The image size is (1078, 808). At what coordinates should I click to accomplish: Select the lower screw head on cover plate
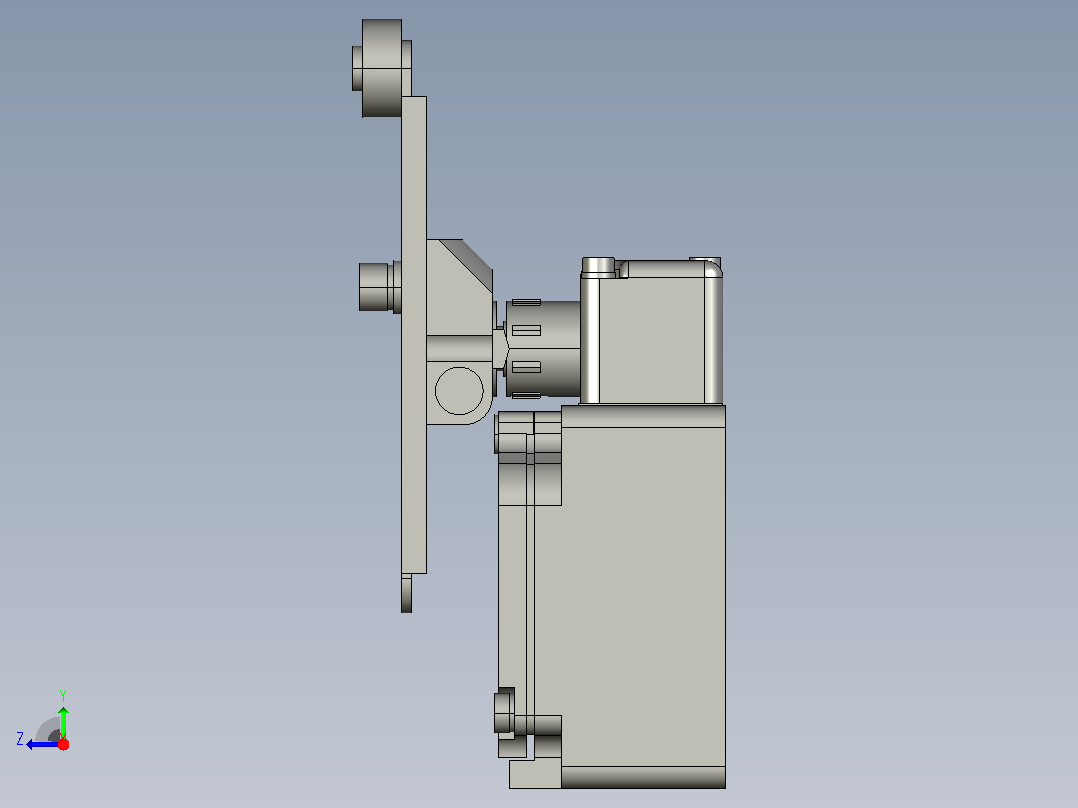[504, 712]
